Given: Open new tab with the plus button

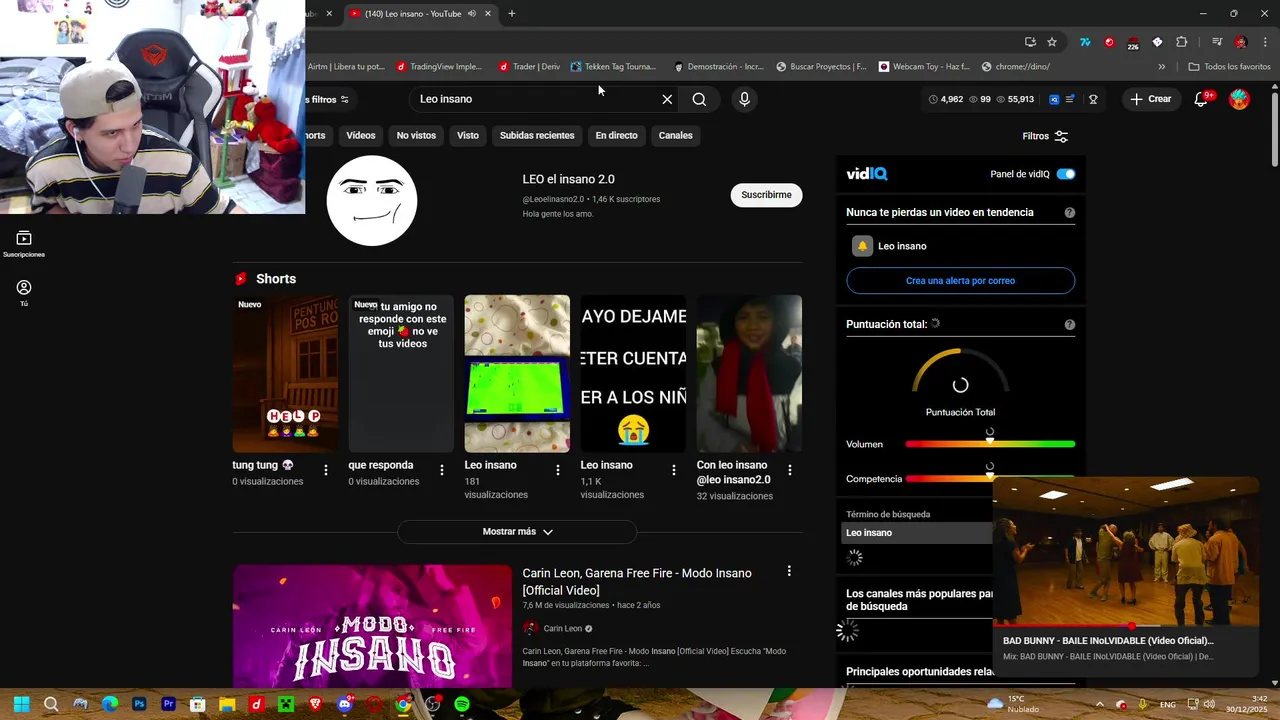Looking at the screenshot, I should pos(511,14).
